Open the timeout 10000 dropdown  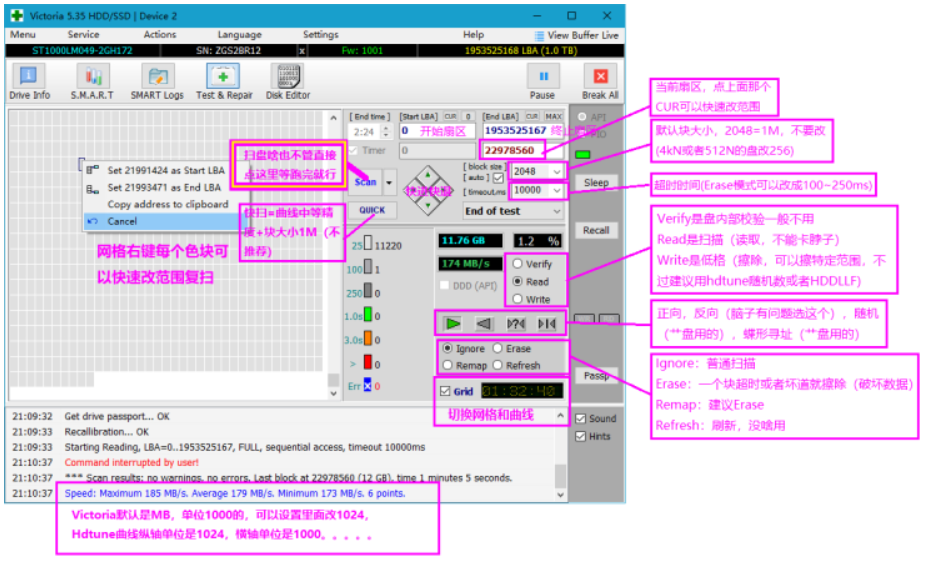556,190
